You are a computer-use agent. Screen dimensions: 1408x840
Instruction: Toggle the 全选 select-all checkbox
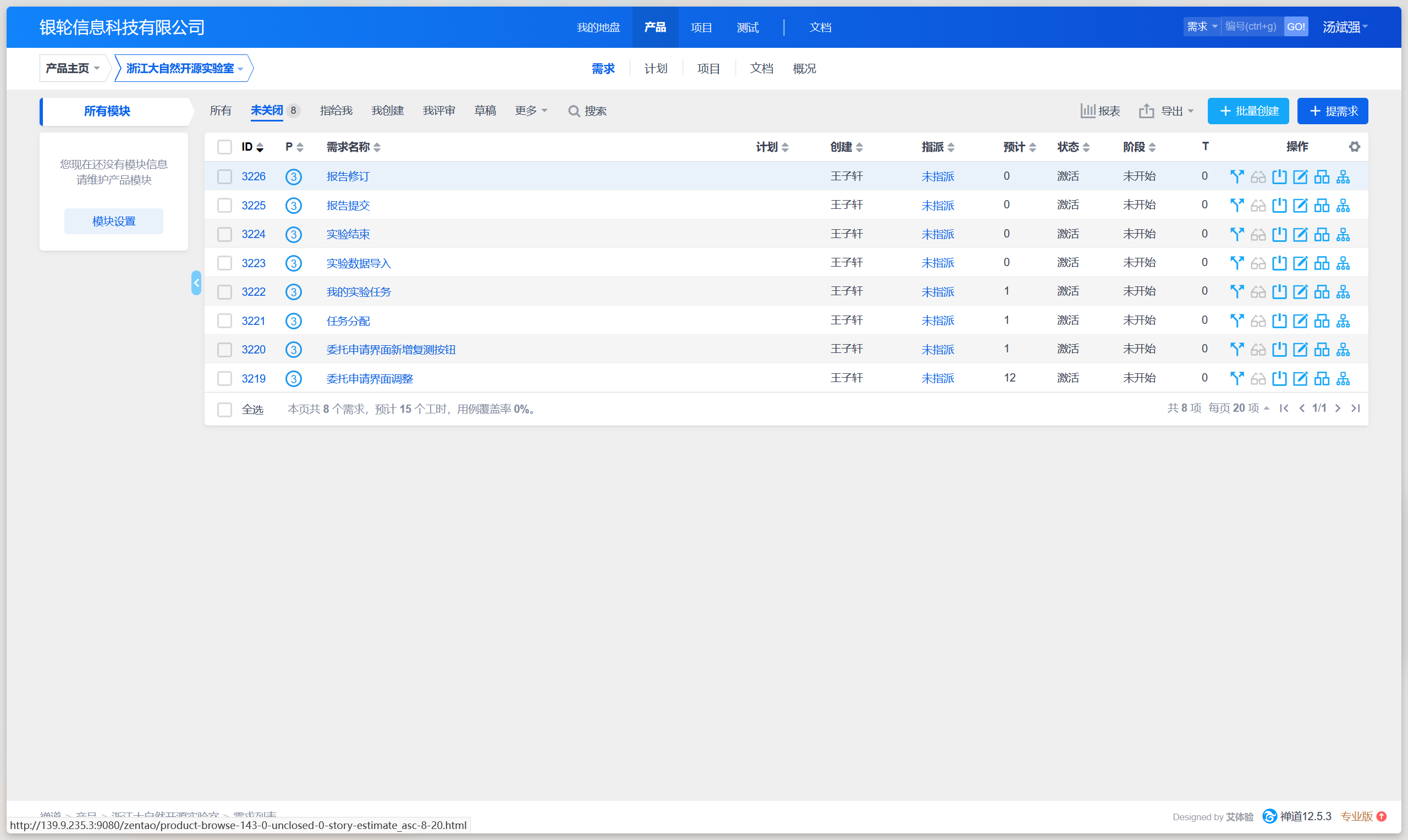(225, 410)
